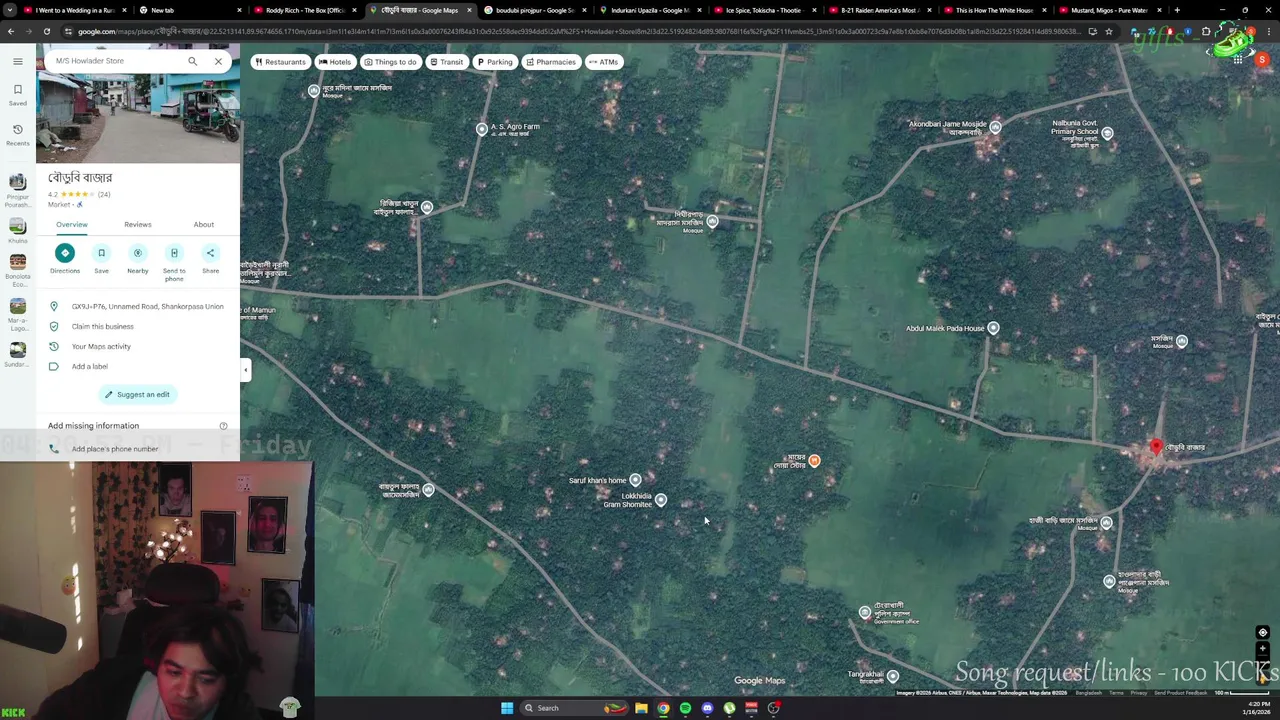Click the Suggest an edit button

(138, 394)
